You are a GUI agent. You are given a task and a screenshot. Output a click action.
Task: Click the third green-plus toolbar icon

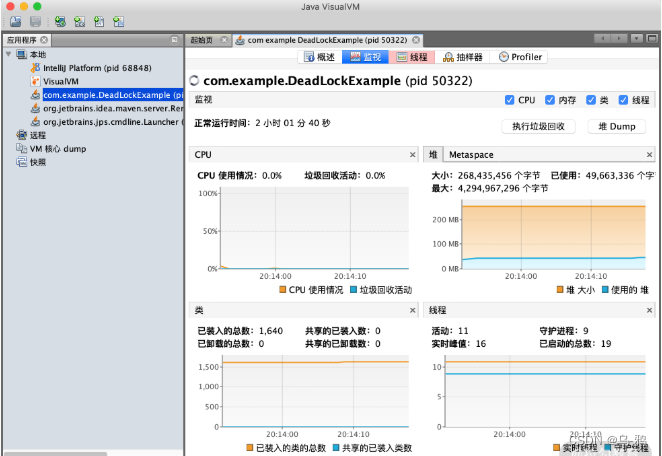point(99,22)
